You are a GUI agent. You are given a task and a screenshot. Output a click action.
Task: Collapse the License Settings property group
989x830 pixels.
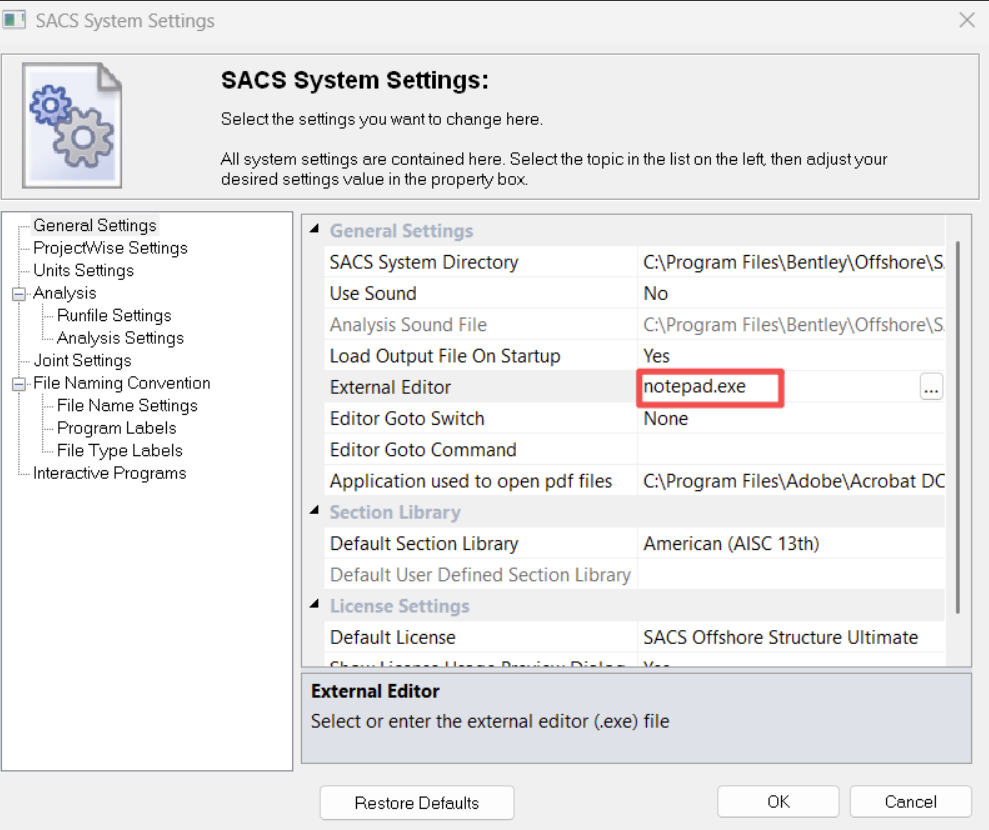[316, 607]
